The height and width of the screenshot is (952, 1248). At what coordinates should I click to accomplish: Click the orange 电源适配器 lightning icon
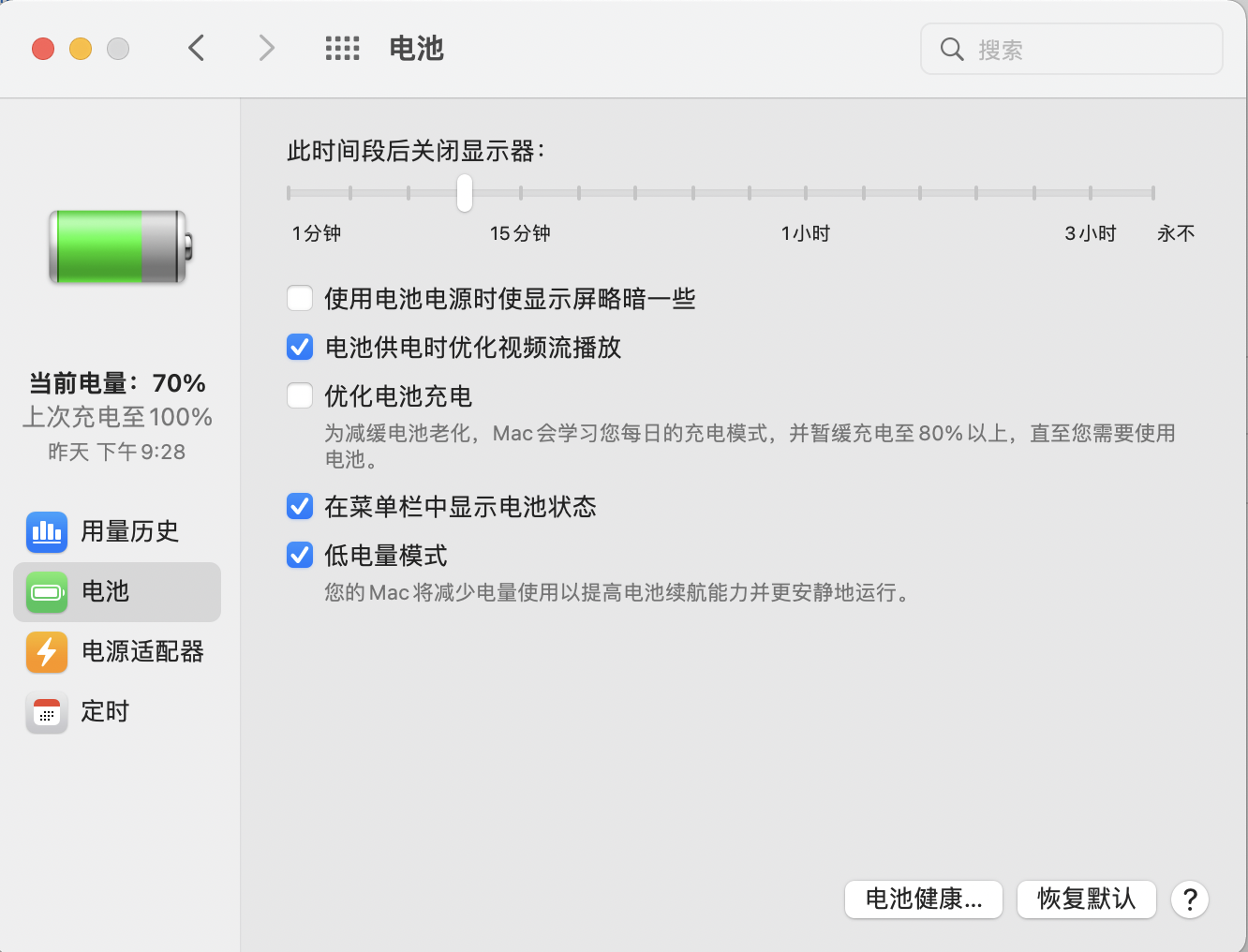tap(47, 652)
